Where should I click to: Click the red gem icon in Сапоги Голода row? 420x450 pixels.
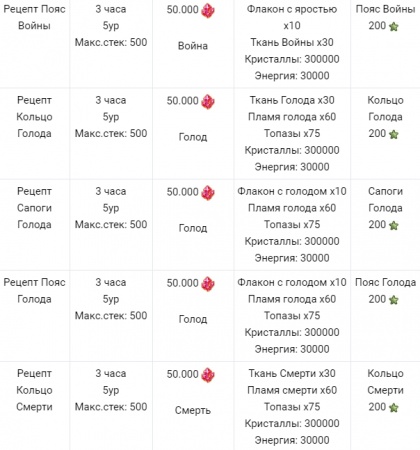point(208,193)
